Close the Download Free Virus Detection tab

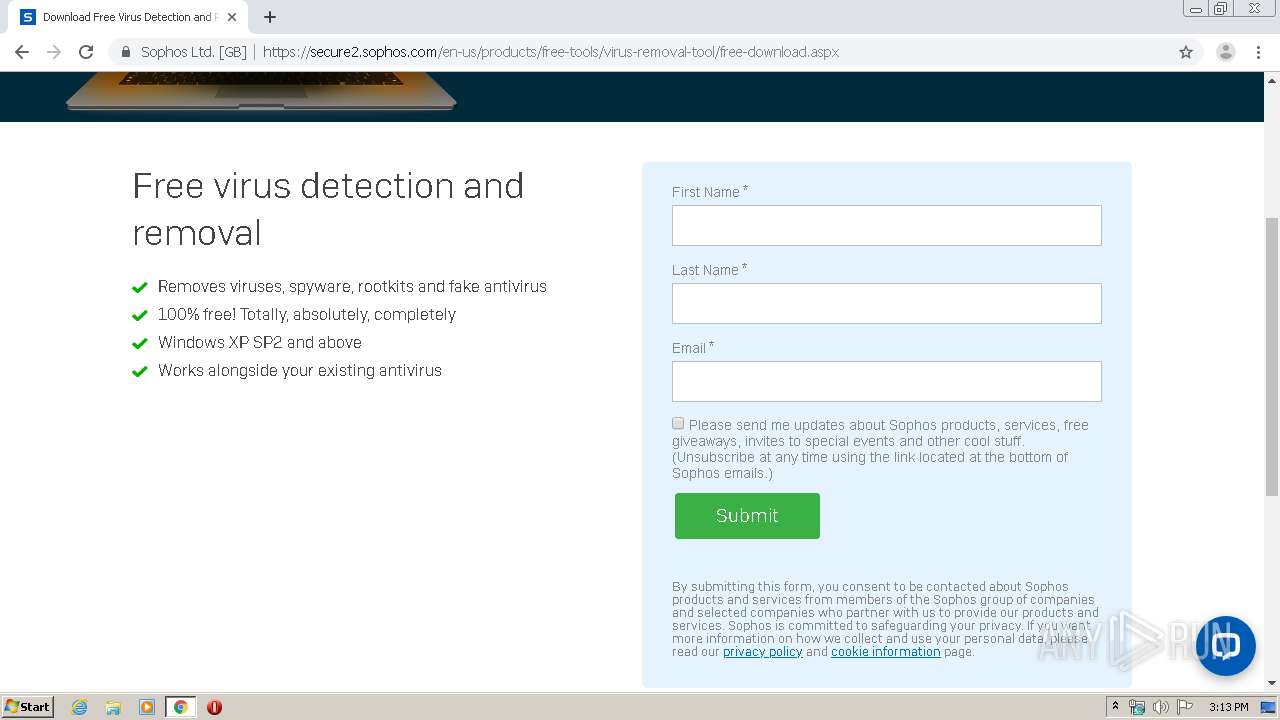click(232, 17)
